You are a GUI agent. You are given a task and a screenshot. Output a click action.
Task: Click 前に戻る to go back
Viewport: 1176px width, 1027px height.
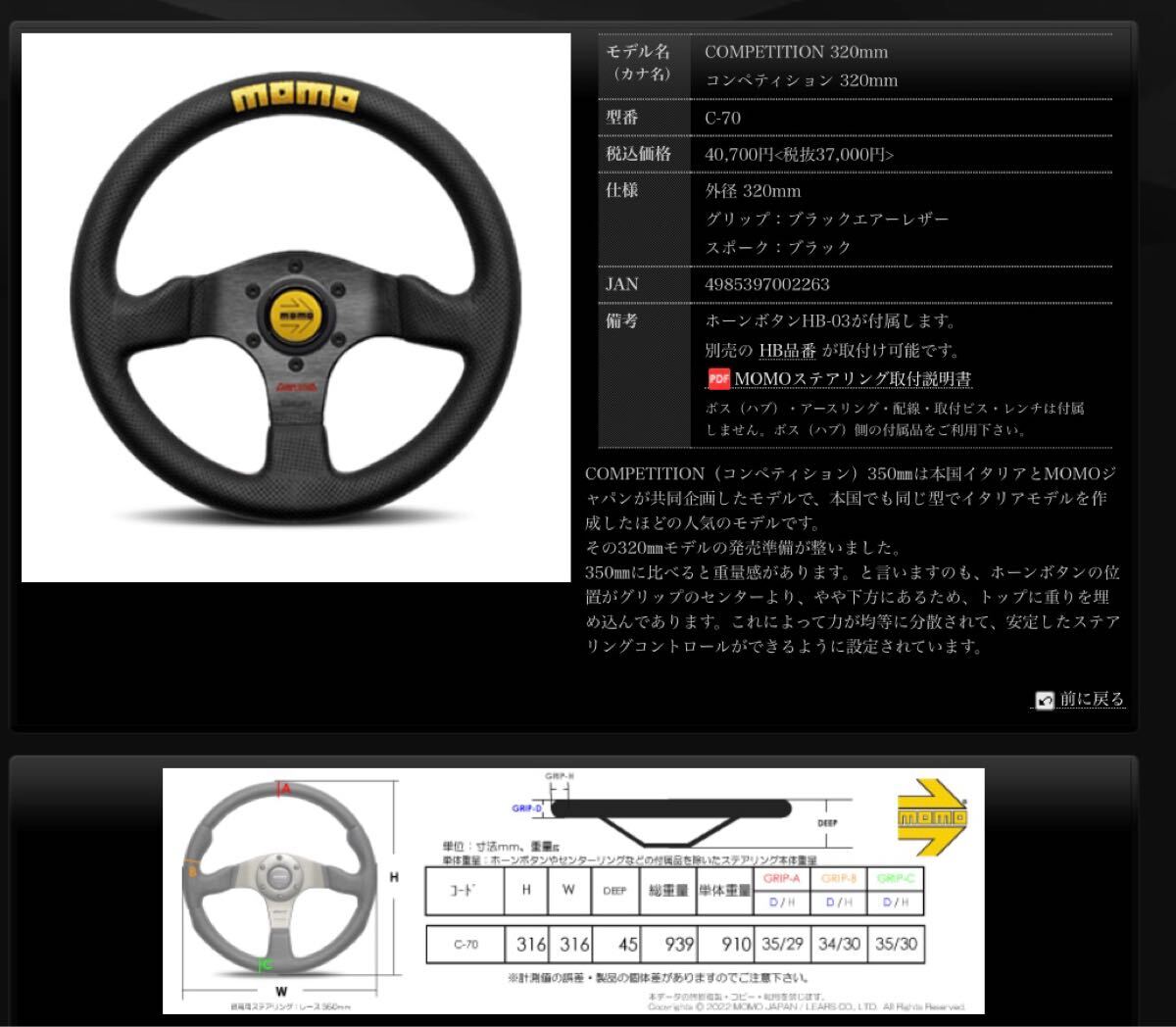[x=1092, y=699]
